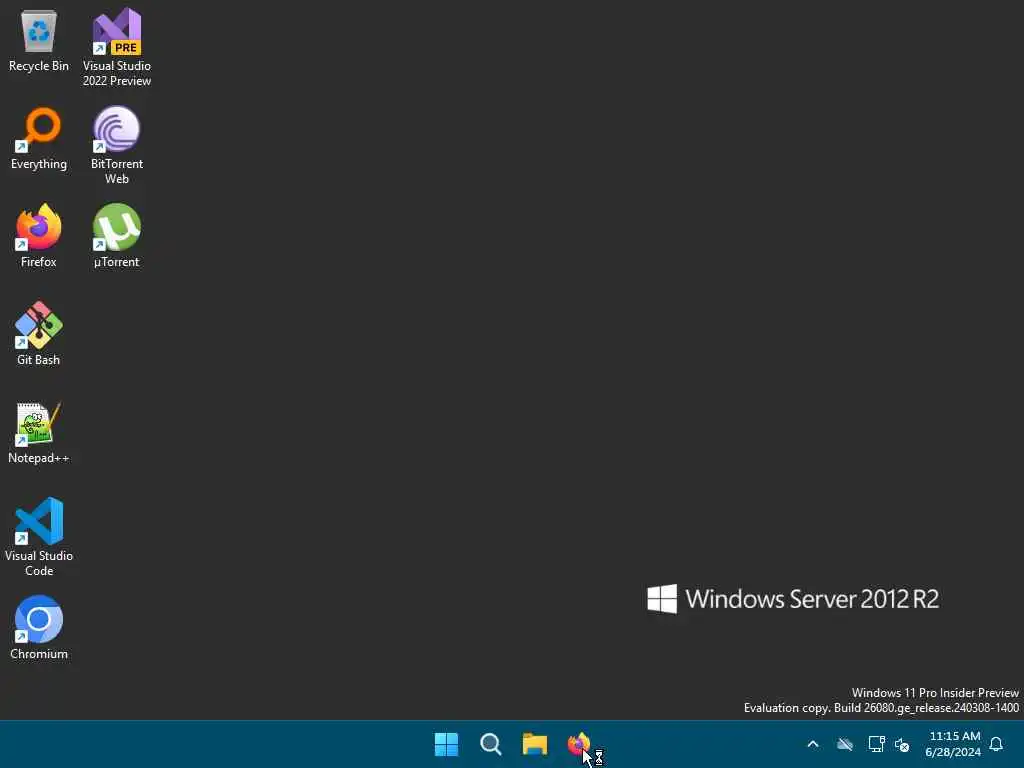Screen dimensions: 1024x768
Task: Open the network status tray icon
Action: tap(876, 744)
